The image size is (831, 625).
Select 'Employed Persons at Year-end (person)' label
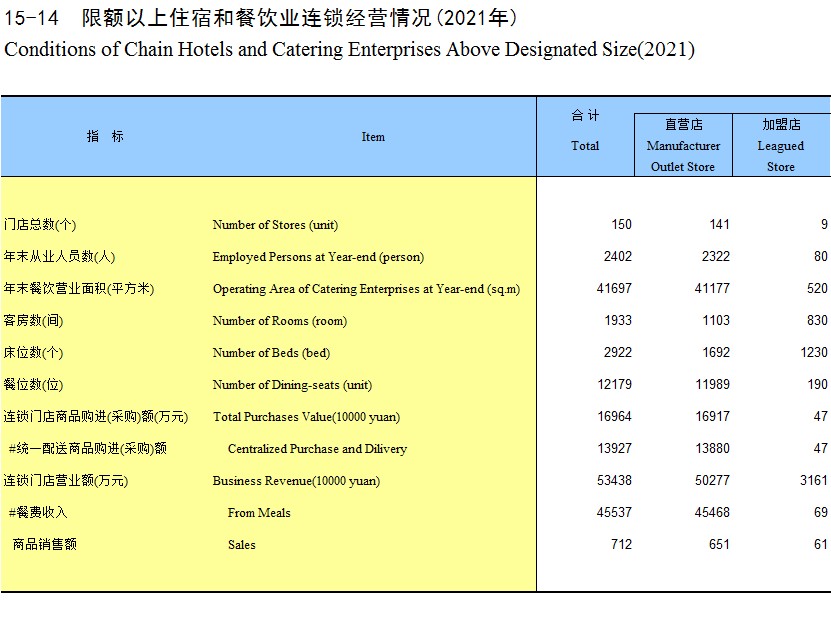click(x=318, y=257)
